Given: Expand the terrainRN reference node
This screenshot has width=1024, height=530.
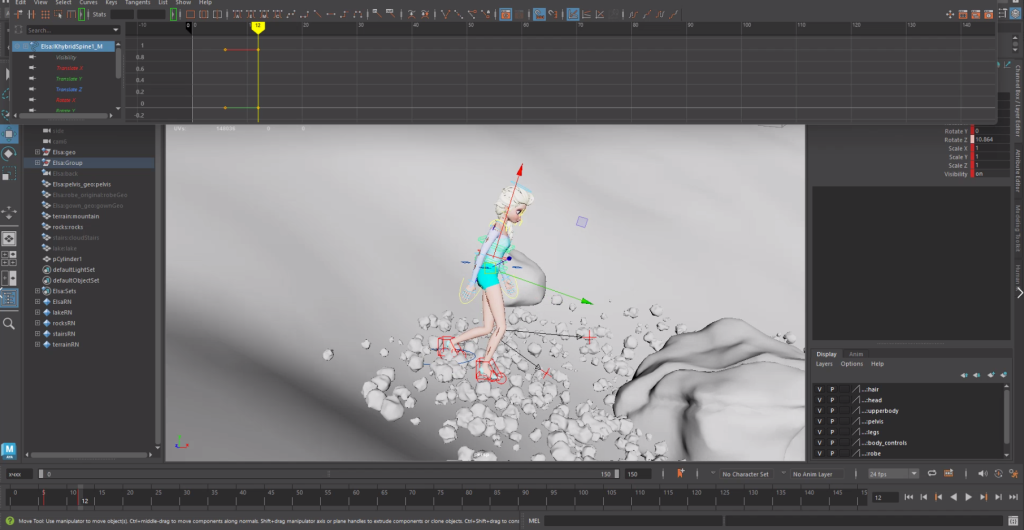Looking at the screenshot, I should [37, 345].
